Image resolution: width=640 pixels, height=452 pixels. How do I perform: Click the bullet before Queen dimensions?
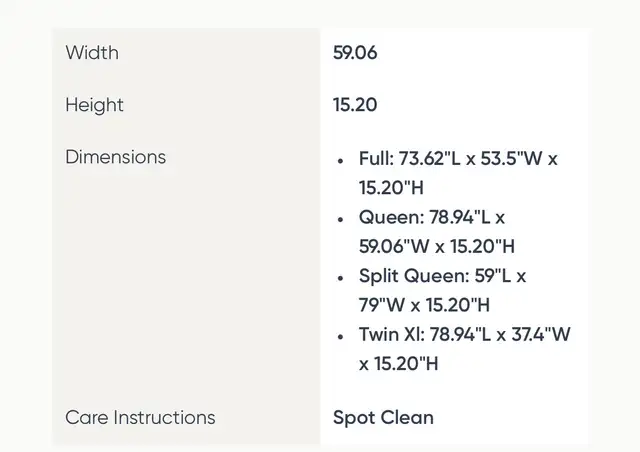tap(340, 219)
